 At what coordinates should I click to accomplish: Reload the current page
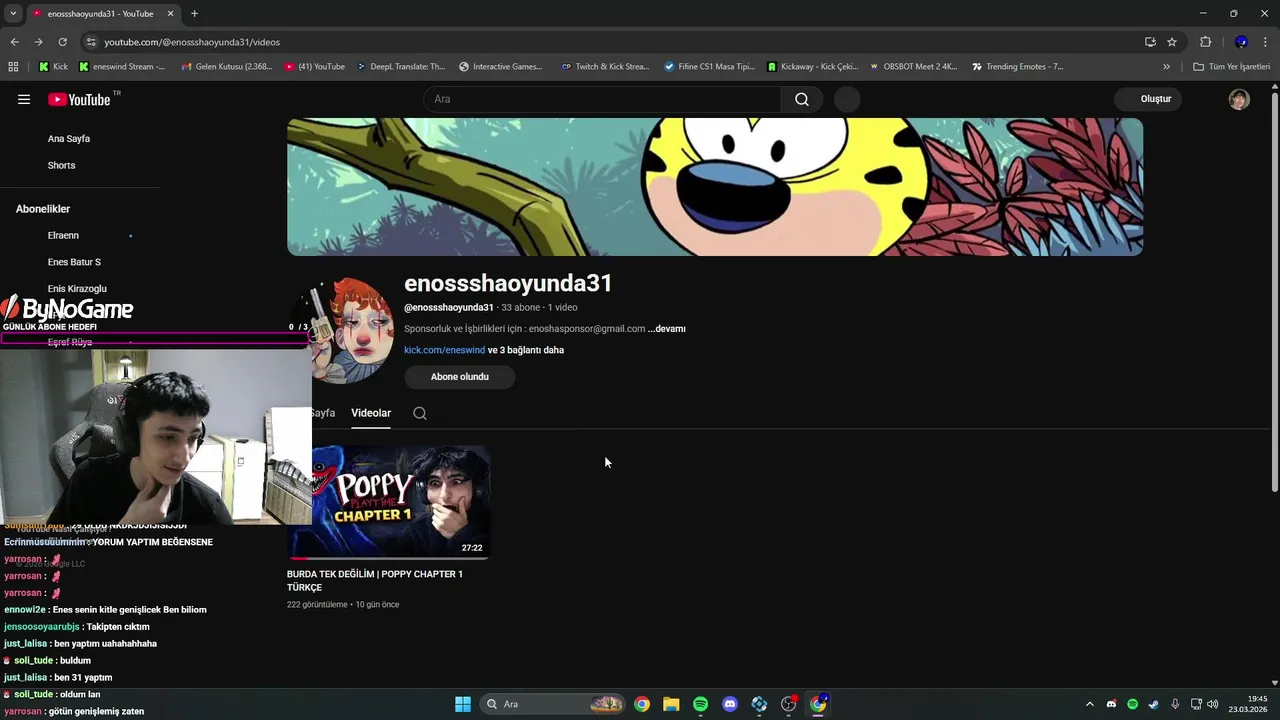click(x=62, y=42)
